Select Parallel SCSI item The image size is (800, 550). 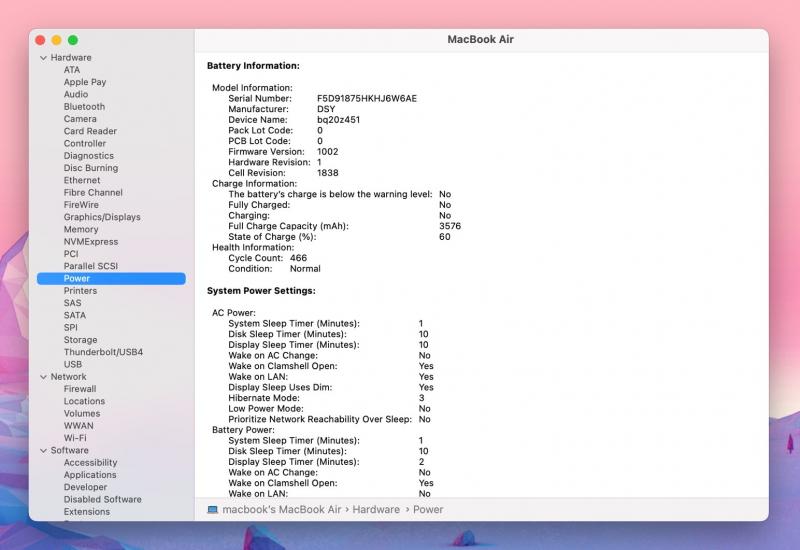coord(91,266)
